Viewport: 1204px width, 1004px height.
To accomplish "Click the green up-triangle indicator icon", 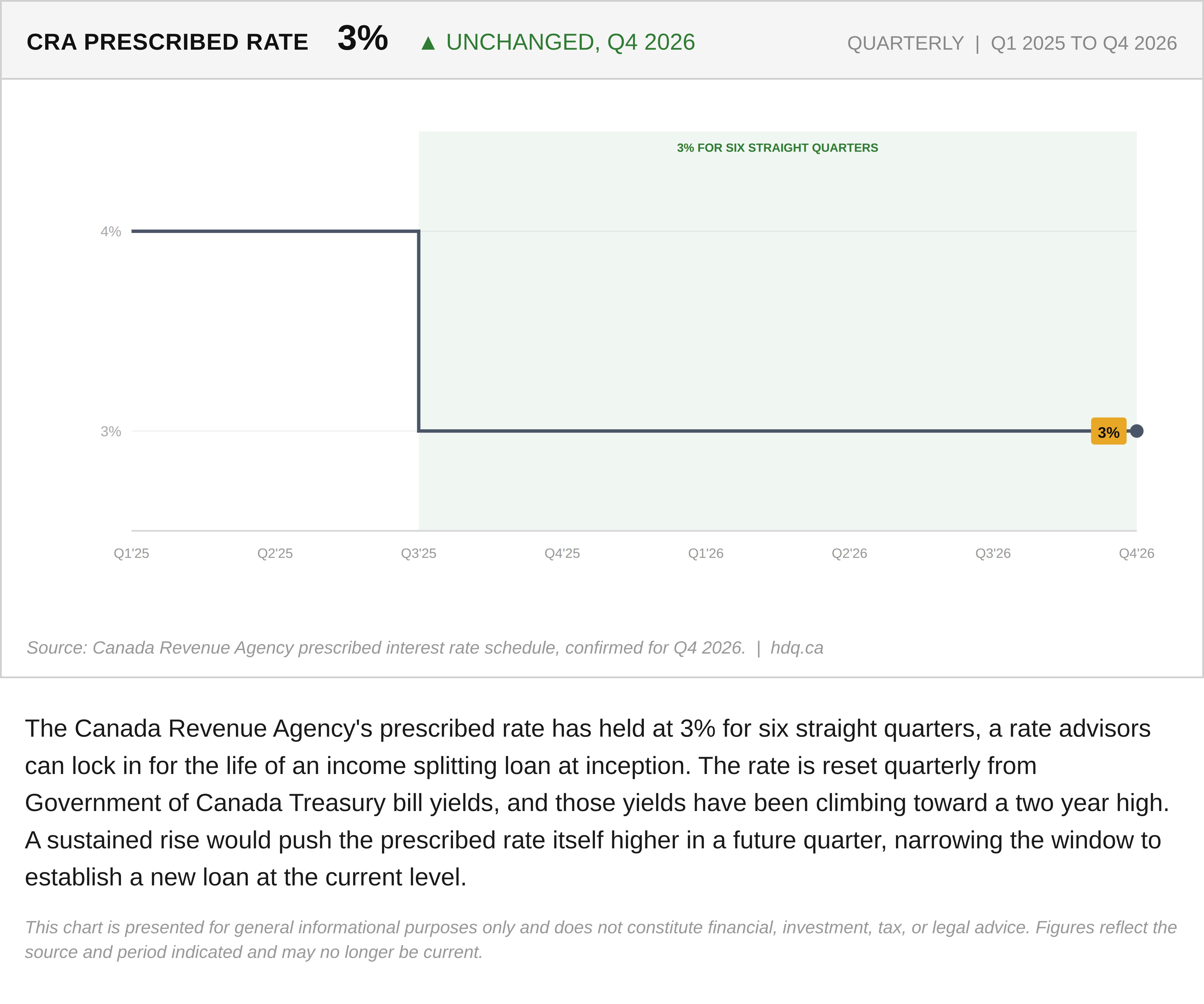I will [428, 43].
